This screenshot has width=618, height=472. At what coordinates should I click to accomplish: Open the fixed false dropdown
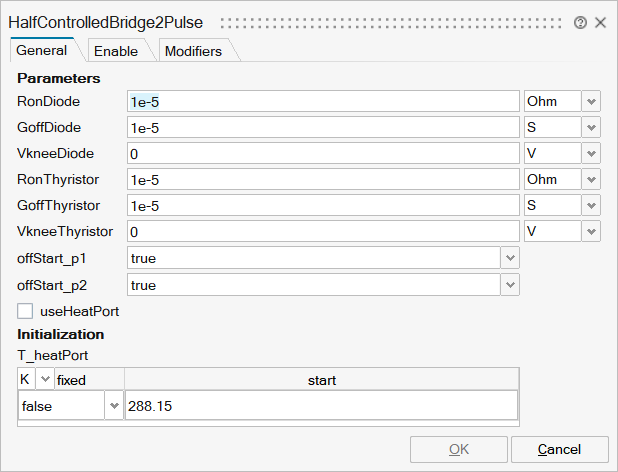tap(113, 406)
